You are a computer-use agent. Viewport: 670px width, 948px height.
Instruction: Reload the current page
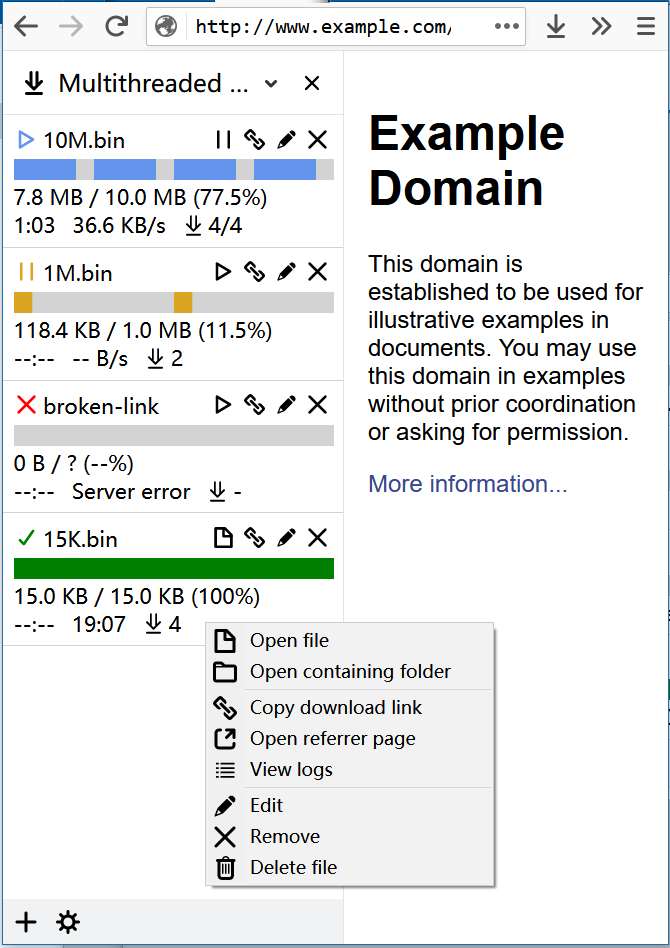tap(117, 26)
